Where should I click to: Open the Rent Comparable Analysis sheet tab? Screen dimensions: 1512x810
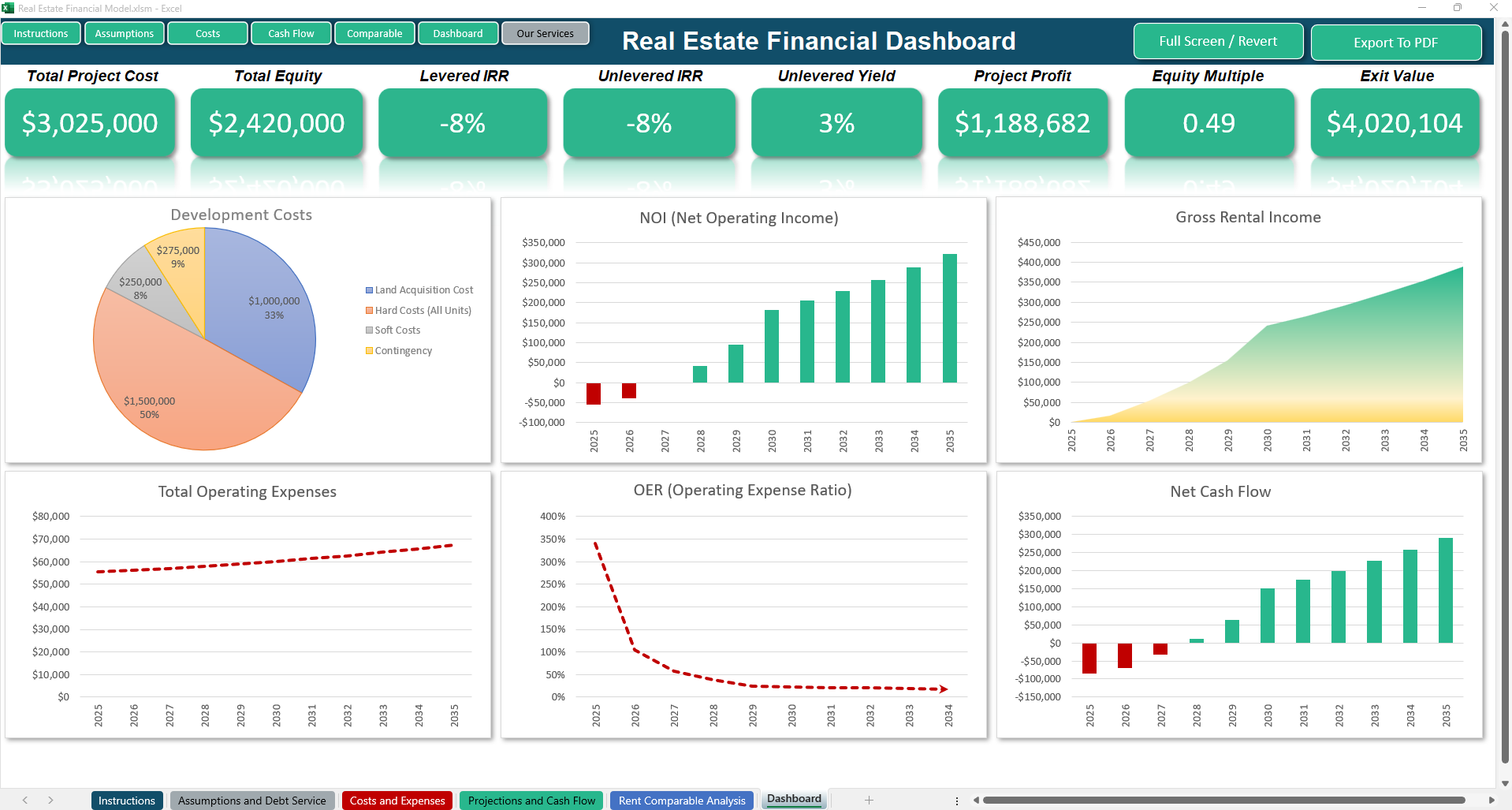[681, 801]
